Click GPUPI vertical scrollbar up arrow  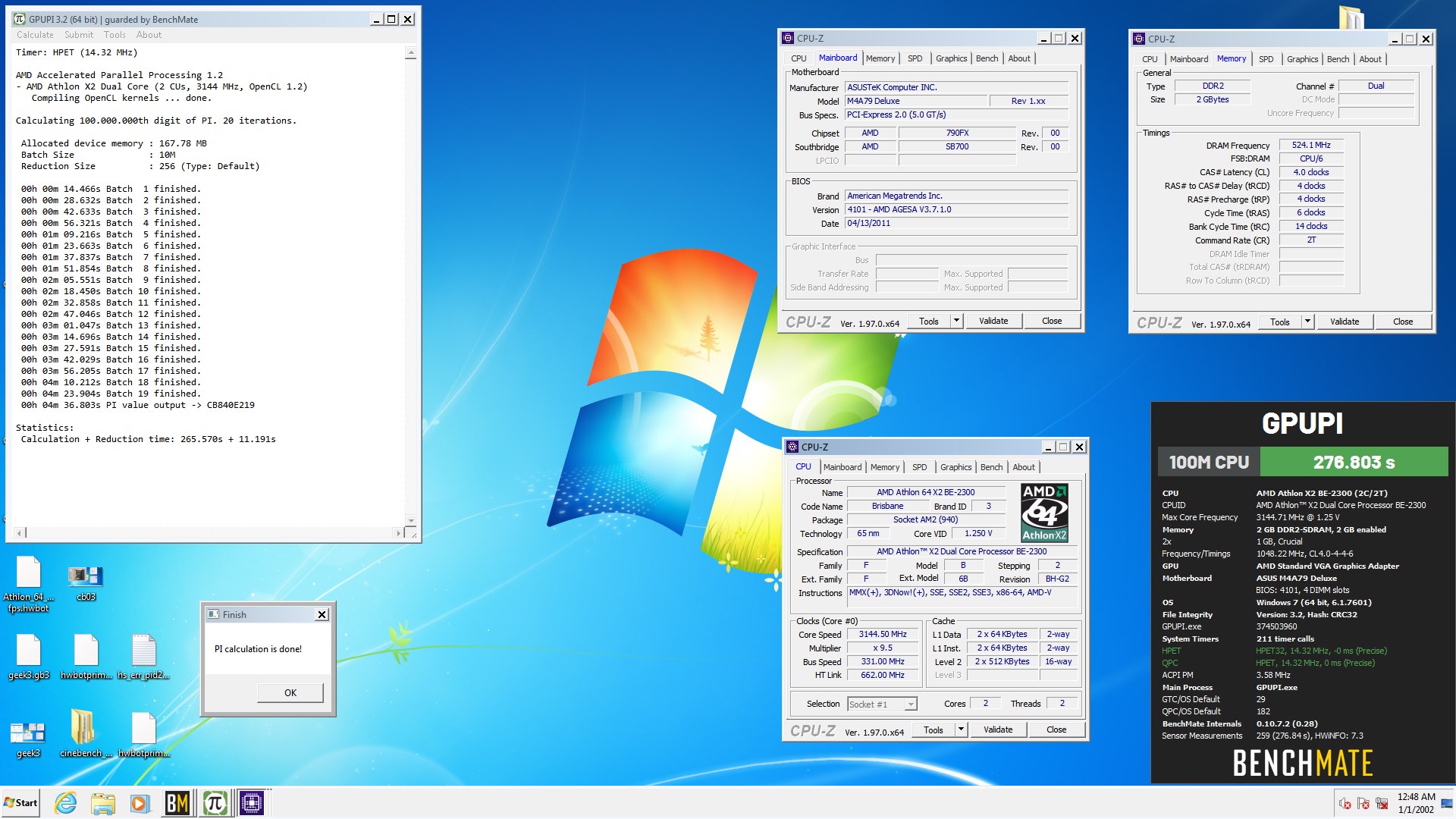[410, 53]
